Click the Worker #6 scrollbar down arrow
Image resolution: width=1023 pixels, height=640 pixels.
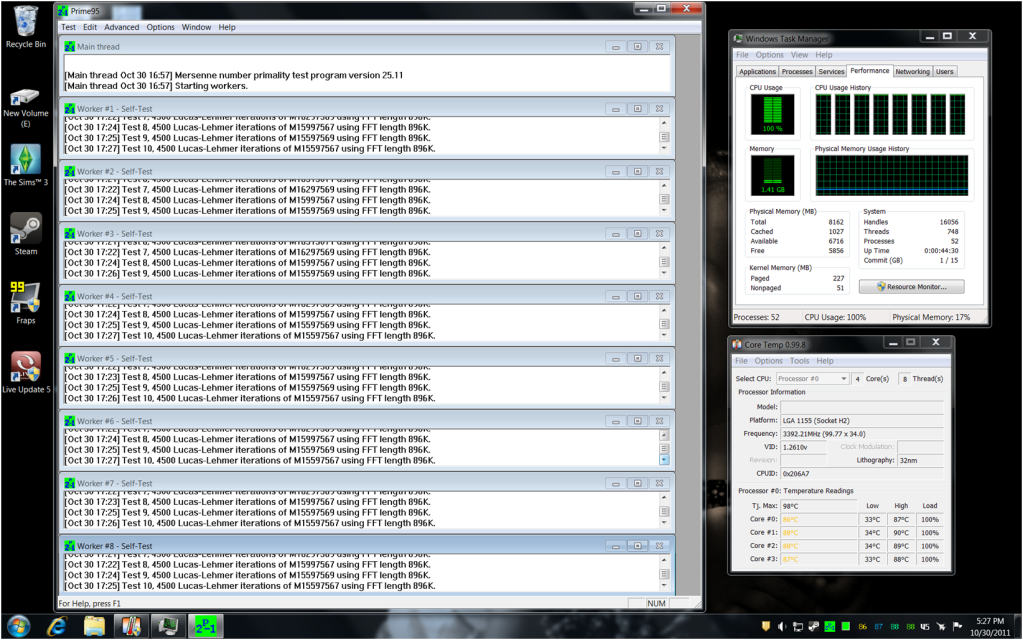664,460
